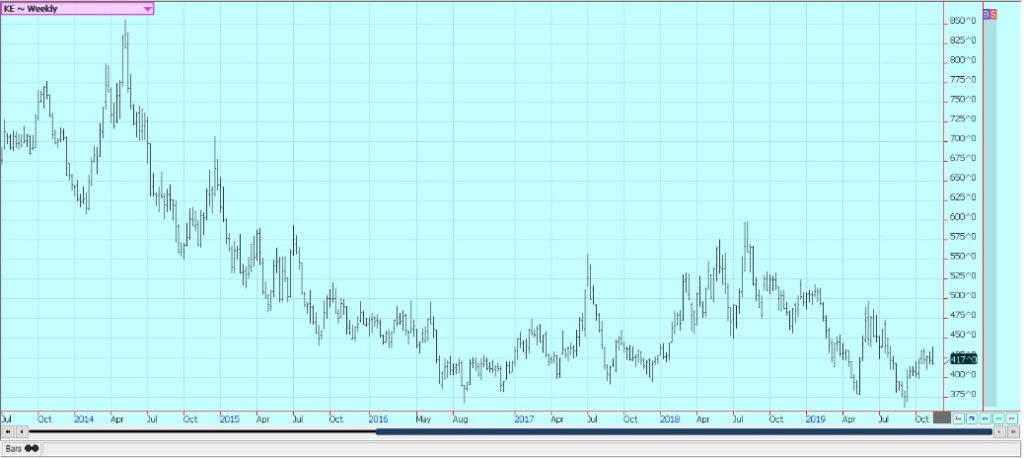Image resolution: width=1024 pixels, height=458 pixels.
Task: Click the 500^0 price axis label
Action: (x=963, y=295)
